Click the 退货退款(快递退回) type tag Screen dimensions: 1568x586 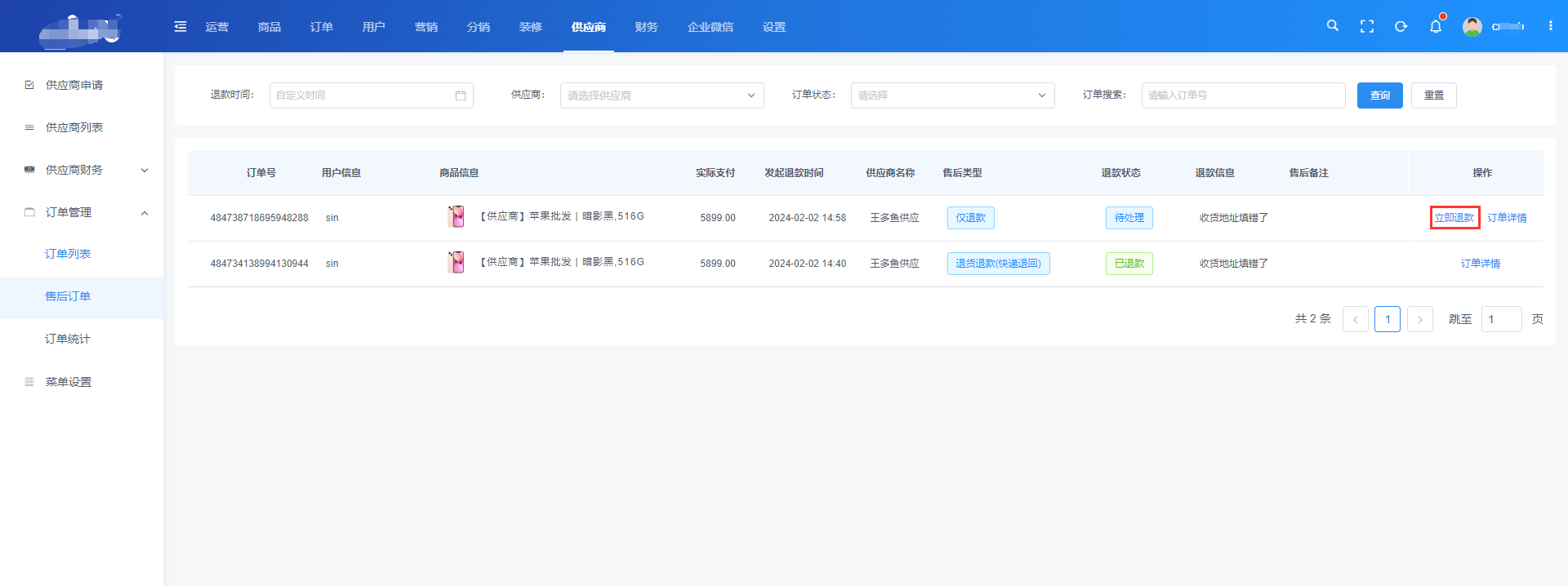click(999, 264)
